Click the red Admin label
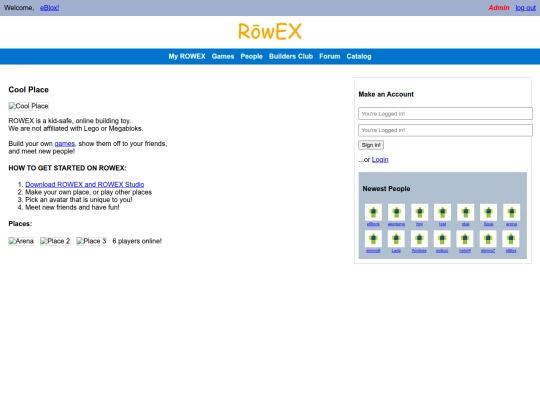 (499, 8)
